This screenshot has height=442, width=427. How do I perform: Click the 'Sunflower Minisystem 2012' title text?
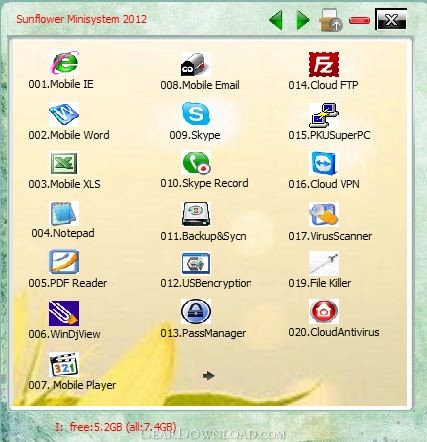[82, 19]
